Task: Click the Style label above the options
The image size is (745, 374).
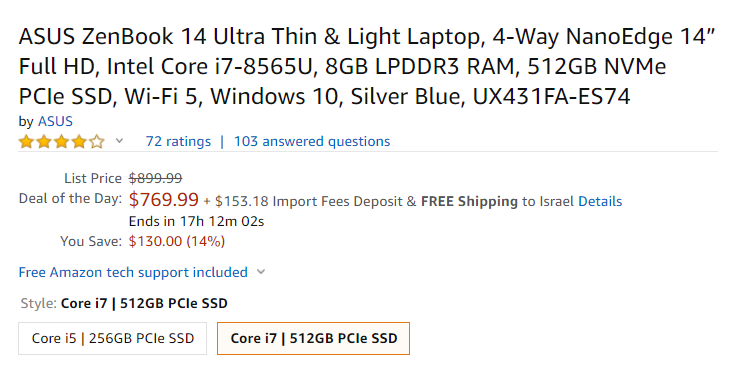Action: pyautogui.click(x=38, y=303)
